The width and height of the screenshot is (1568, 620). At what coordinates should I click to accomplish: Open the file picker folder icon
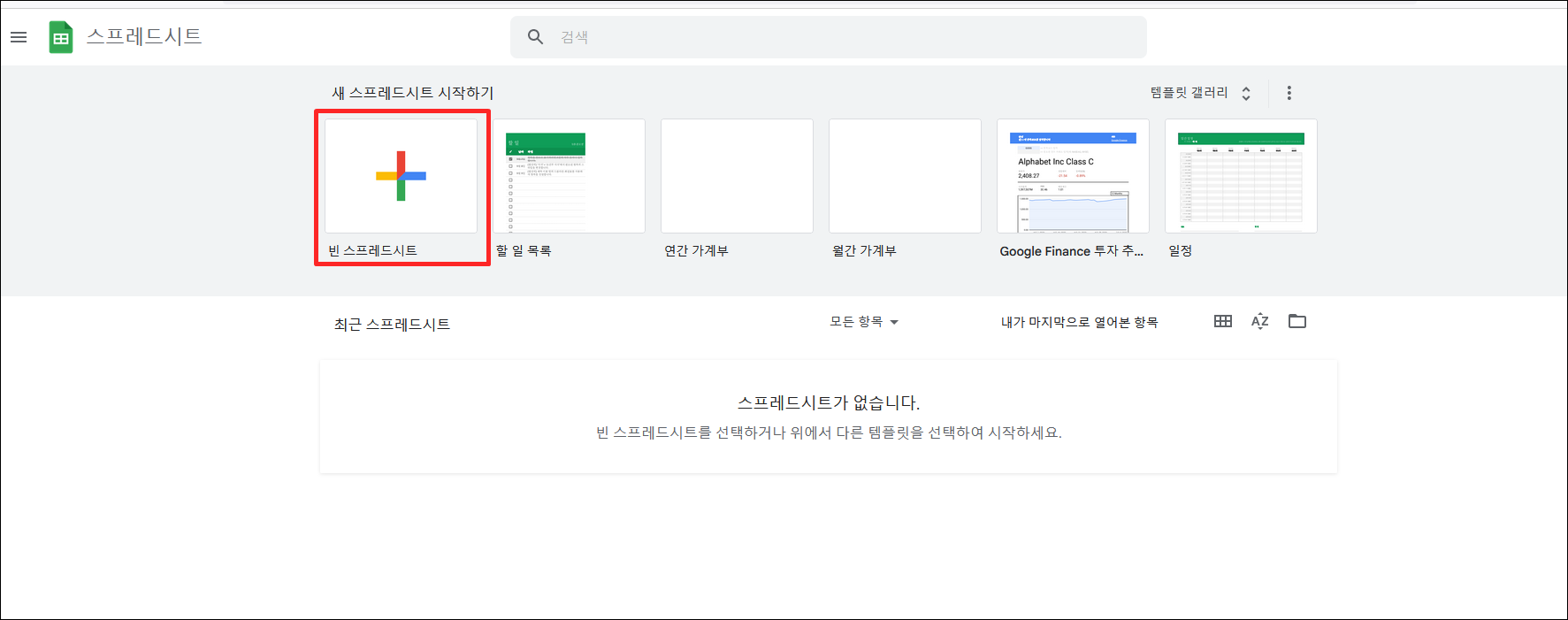click(x=1297, y=321)
